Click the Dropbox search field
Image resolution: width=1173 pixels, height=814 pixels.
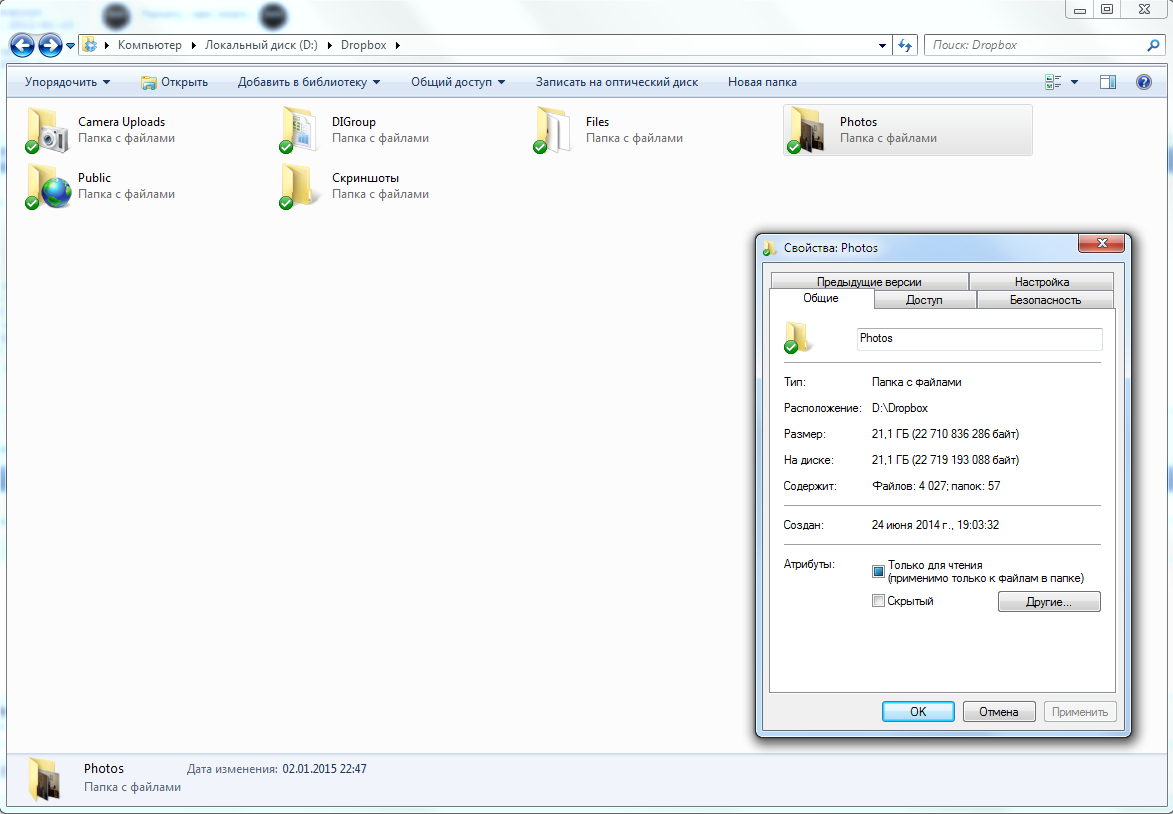click(x=1035, y=45)
